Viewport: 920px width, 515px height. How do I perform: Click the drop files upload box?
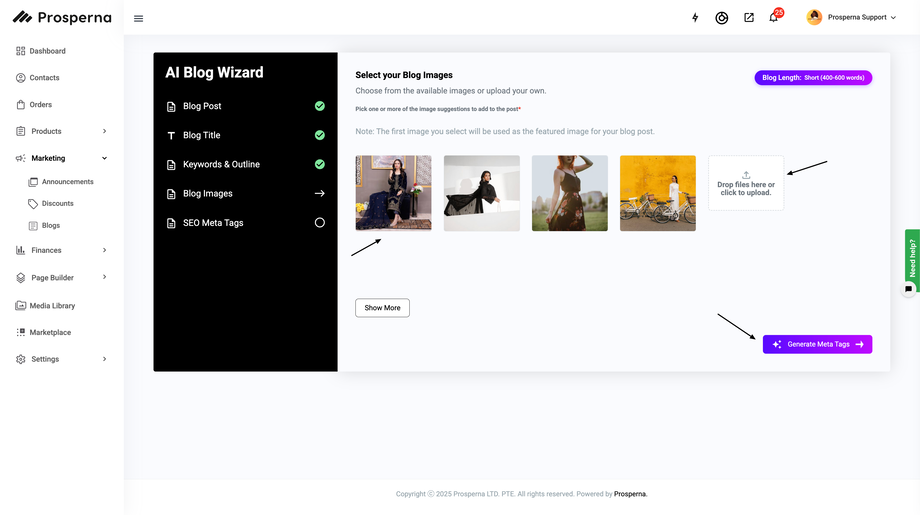point(746,183)
